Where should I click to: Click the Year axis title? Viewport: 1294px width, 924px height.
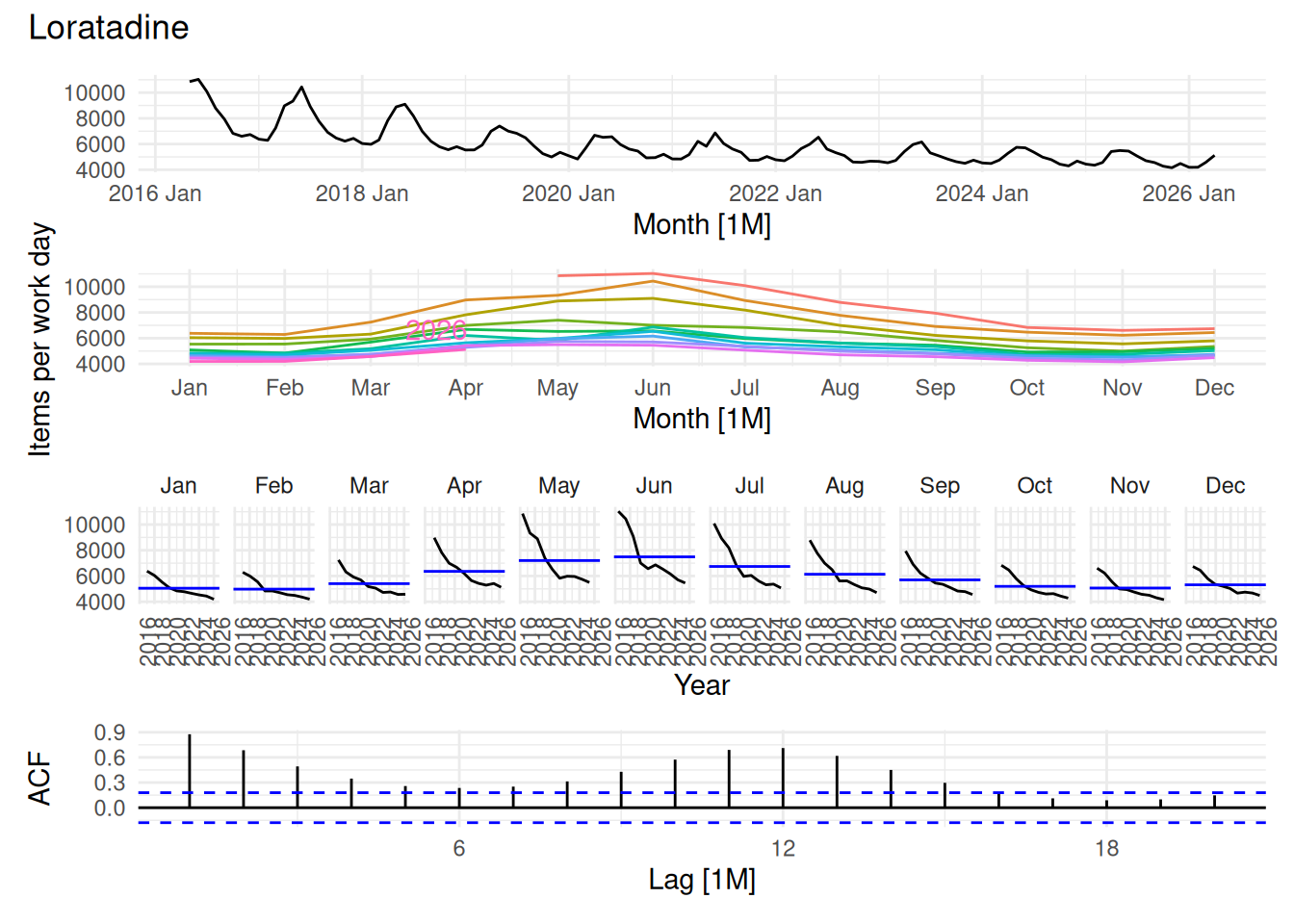click(x=702, y=685)
